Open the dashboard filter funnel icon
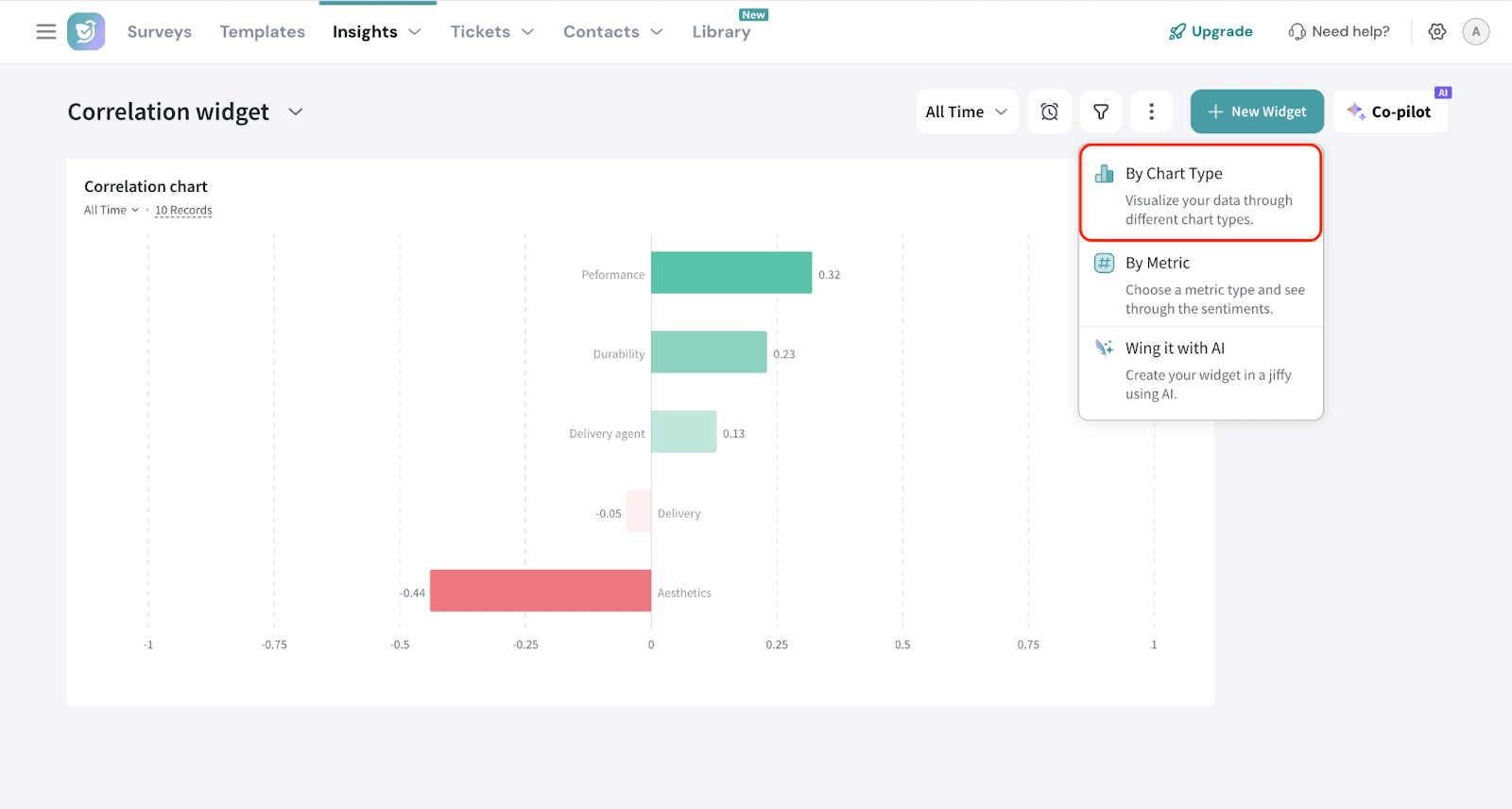Screen dimensions: 1512x809 click(x=1101, y=112)
